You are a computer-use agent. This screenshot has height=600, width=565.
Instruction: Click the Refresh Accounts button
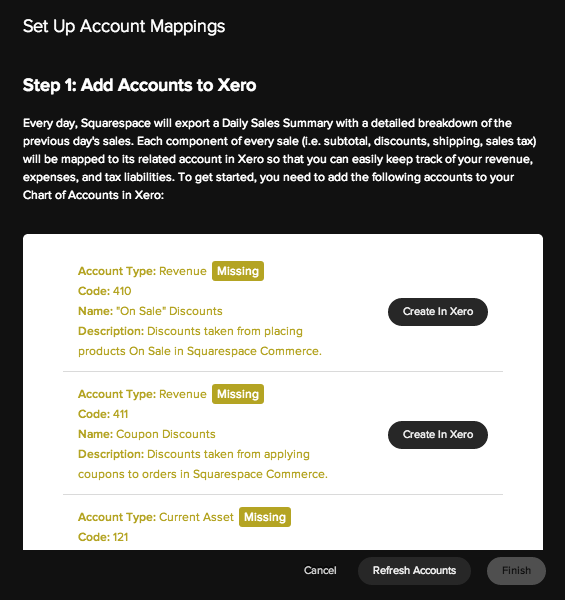[x=414, y=571]
